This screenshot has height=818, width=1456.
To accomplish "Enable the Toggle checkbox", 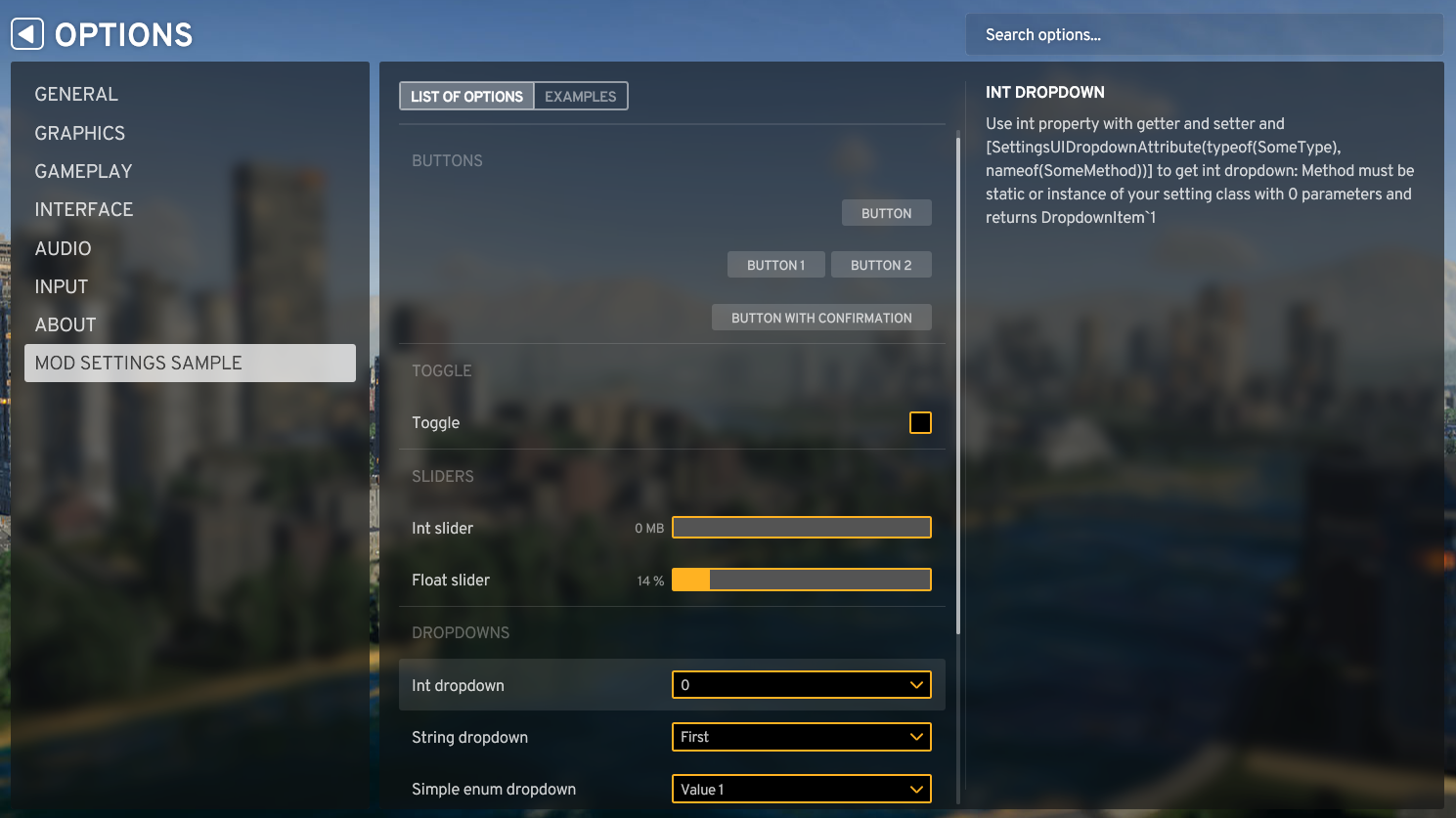I will pos(919,422).
